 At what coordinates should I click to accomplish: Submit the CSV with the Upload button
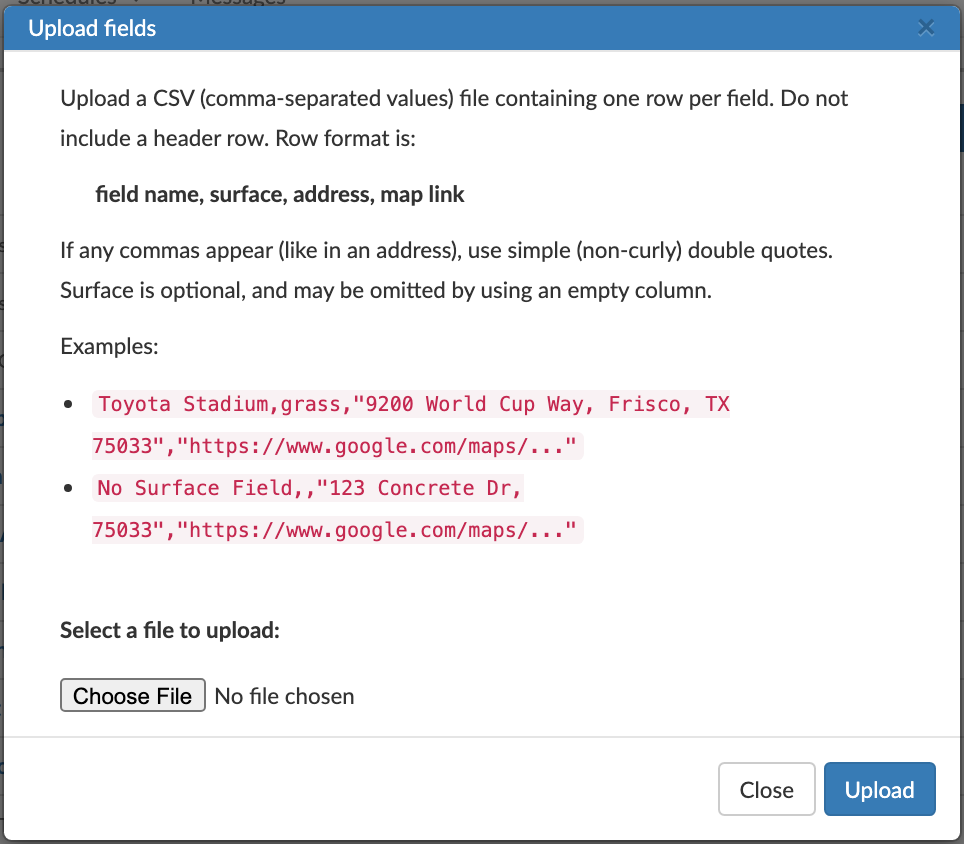879,789
